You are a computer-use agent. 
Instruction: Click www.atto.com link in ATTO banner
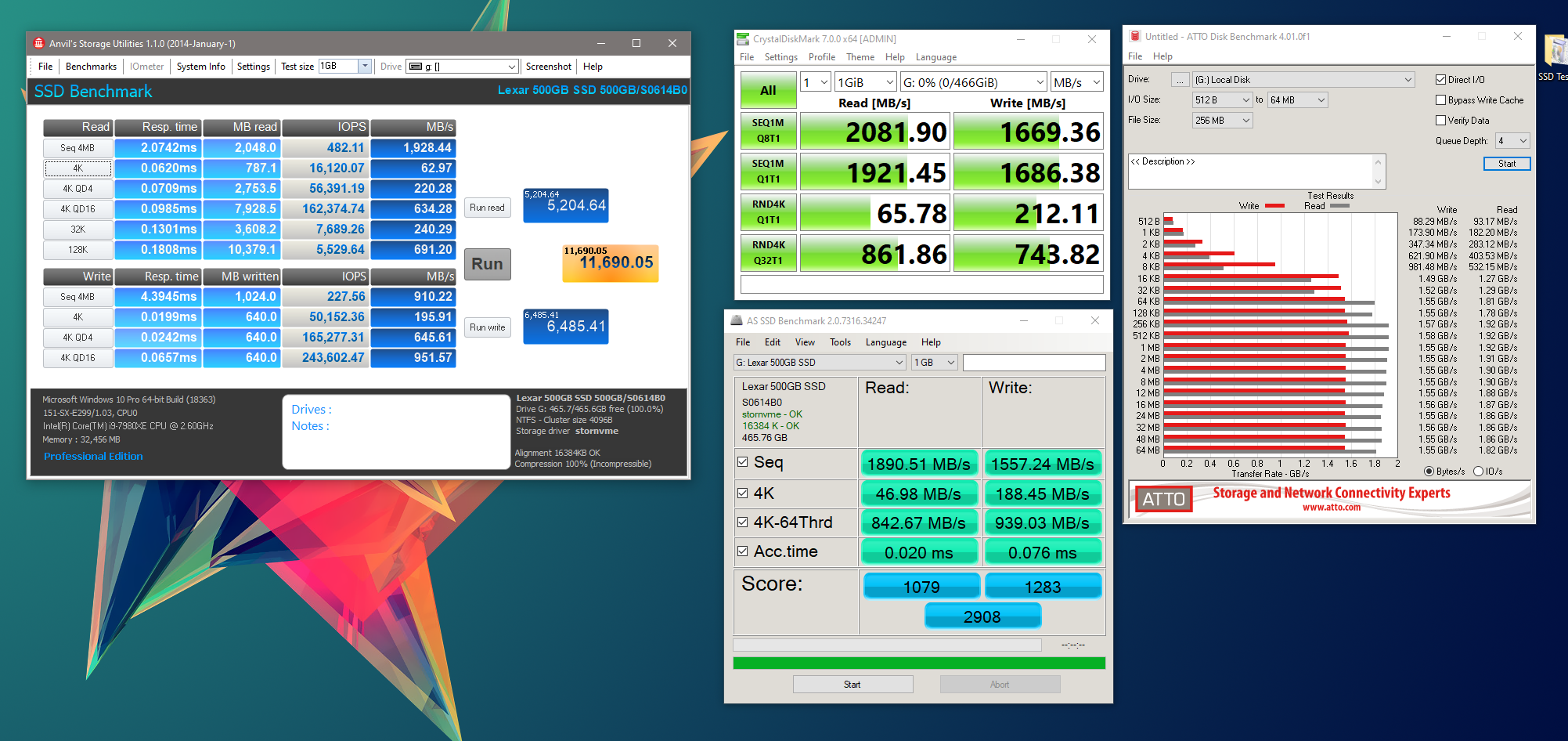[x=1331, y=508]
